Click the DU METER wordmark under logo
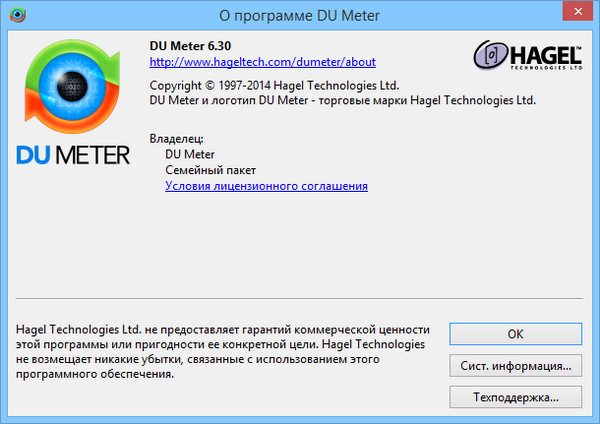 point(73,155)
